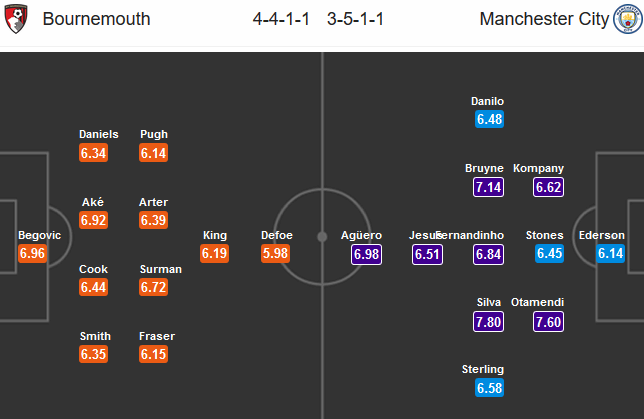Click Aké's 6.92 rating badge
The width and height of the screenshot is (644, 419).
(x=93, y=220)
